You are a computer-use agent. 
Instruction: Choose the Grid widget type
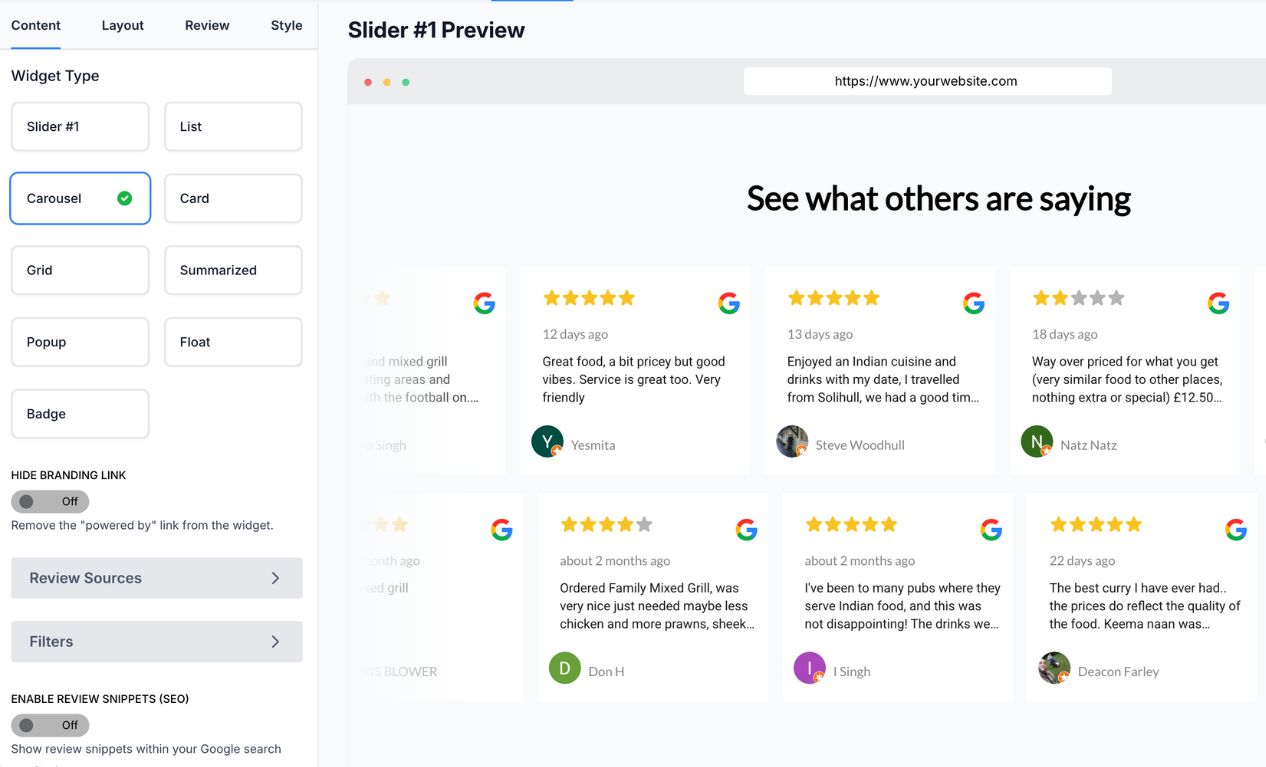(80, 270)
